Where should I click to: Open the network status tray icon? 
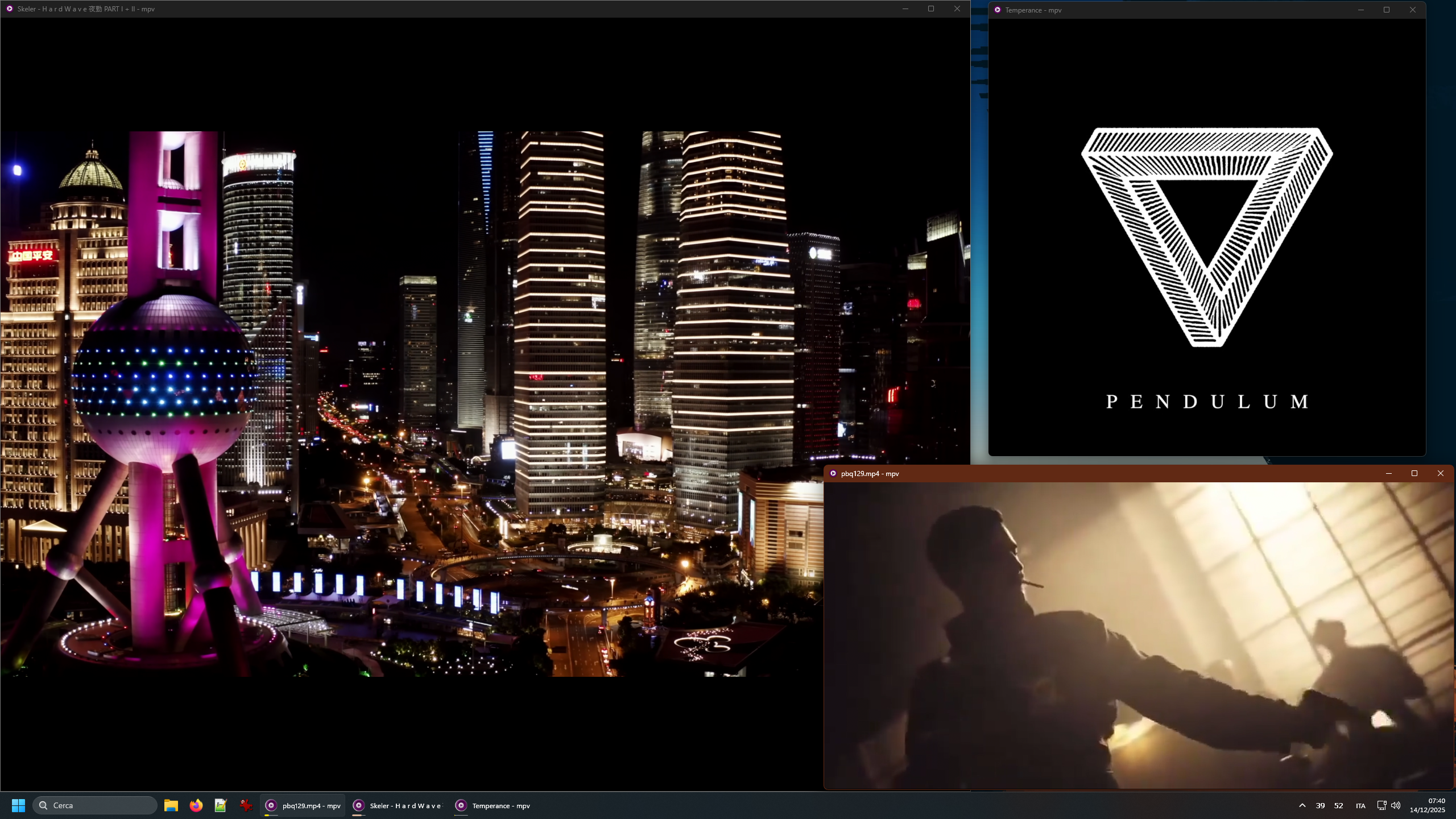[x=1381, y=805]
